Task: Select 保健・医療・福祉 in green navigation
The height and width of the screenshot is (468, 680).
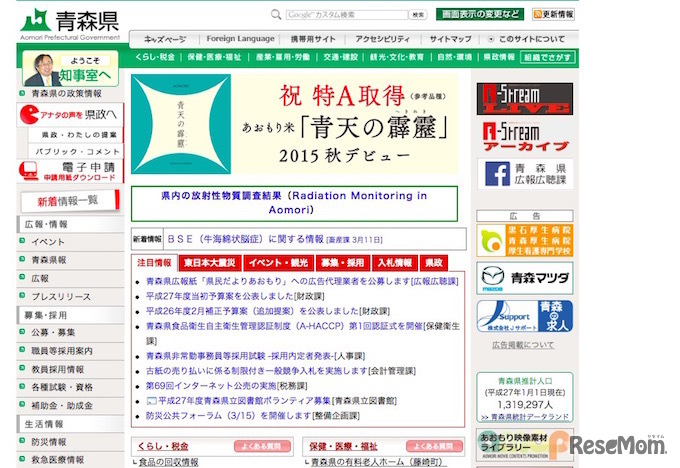Action: (214, 57)
